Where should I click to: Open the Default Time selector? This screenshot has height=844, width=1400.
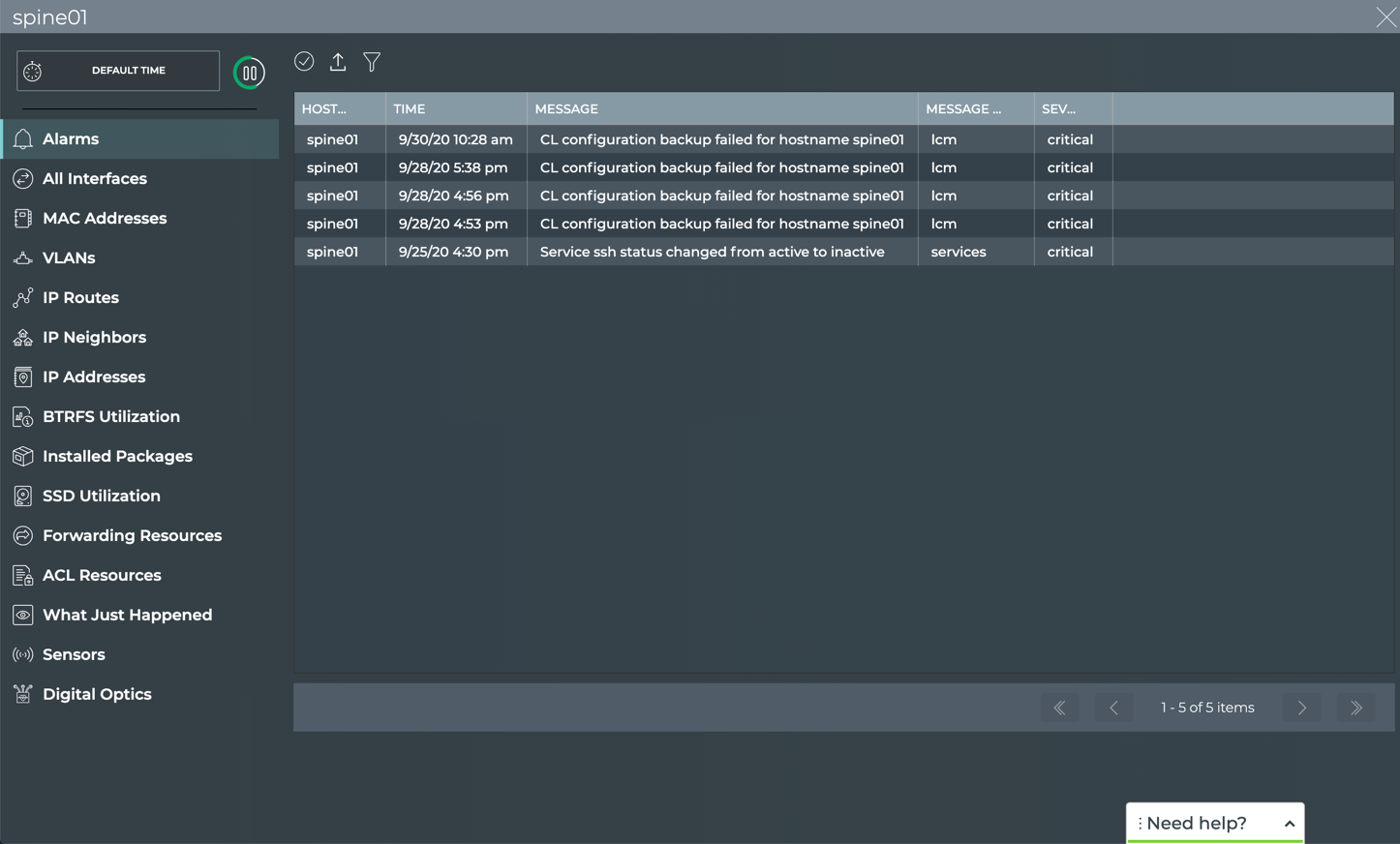(118, 71)
